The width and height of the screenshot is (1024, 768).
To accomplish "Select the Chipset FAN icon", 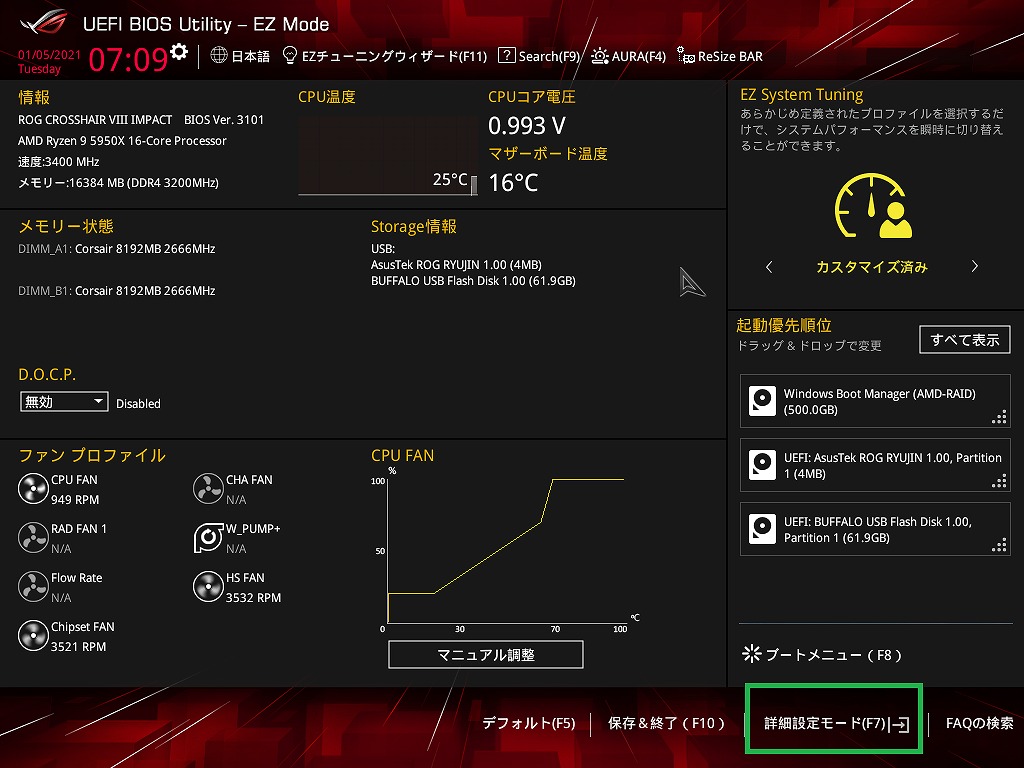I will click(33, 636).
